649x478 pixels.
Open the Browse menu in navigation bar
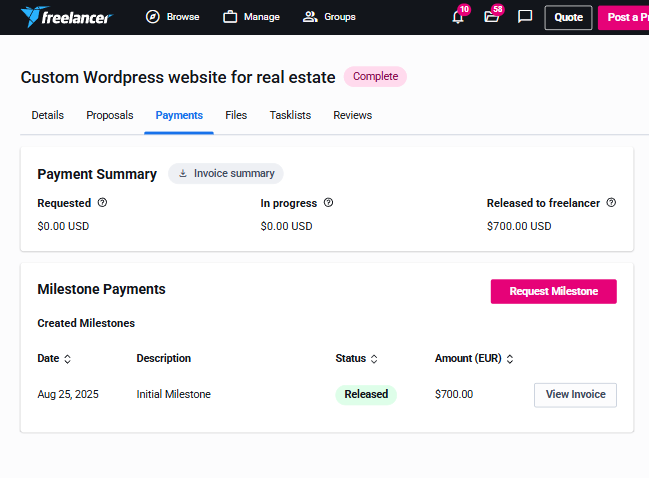pyautogui.click(x=172, y=17)
